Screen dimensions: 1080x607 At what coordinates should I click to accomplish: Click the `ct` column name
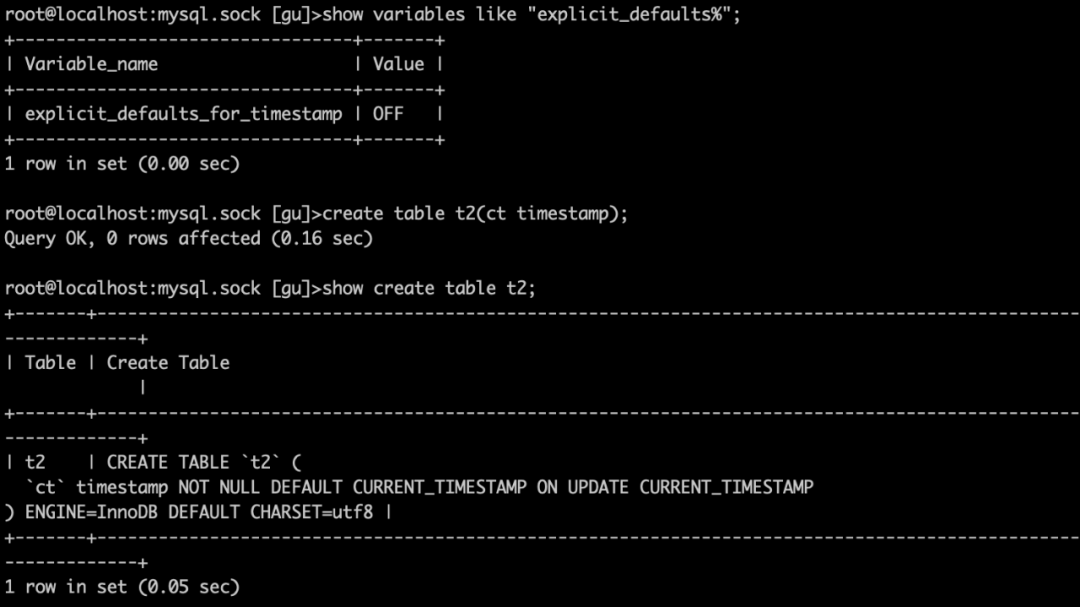coord(45,487)
